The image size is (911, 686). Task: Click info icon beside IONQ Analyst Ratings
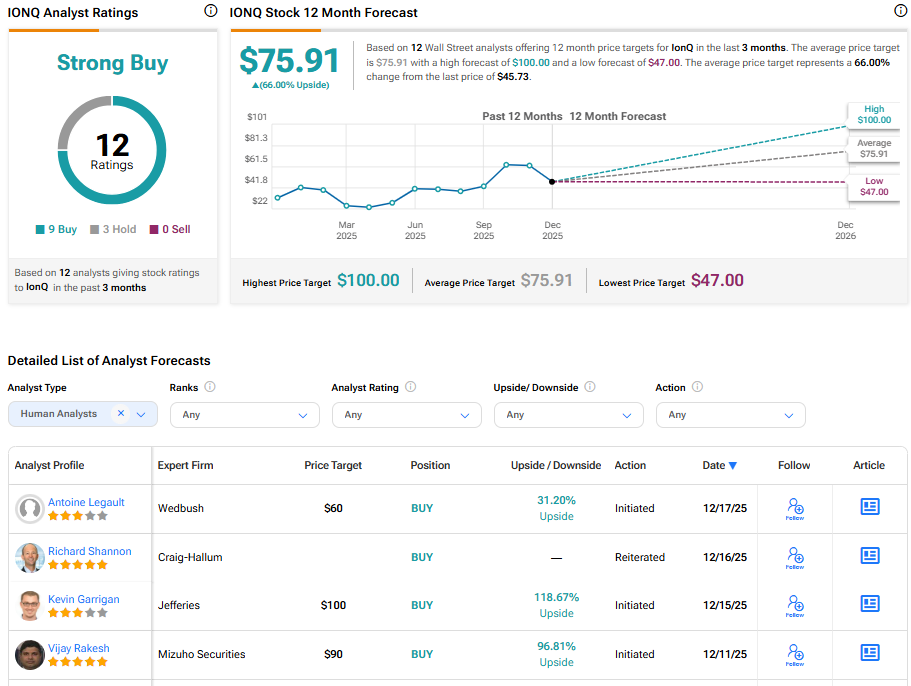[x=210, y=11]
